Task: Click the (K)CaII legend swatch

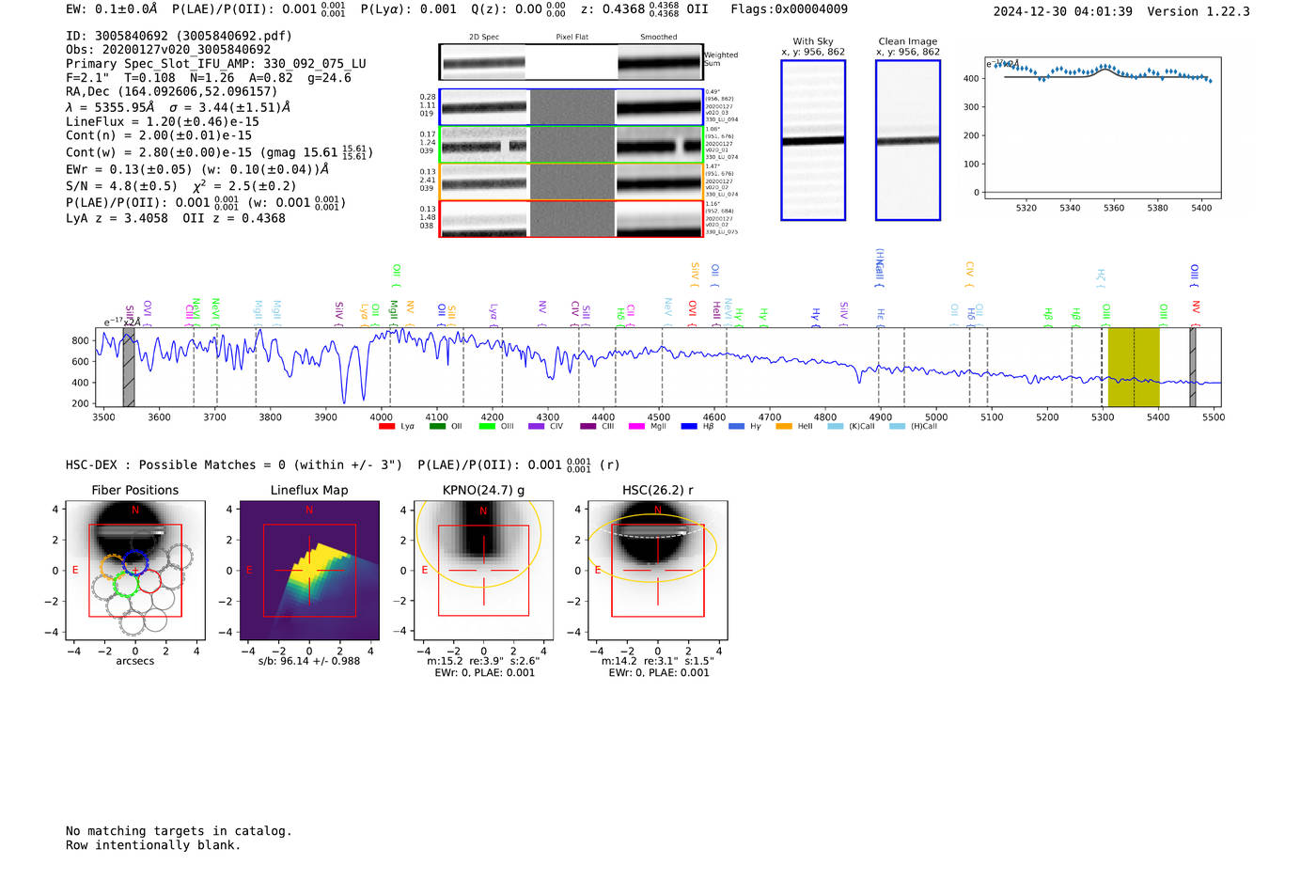Action: [835, 426]
